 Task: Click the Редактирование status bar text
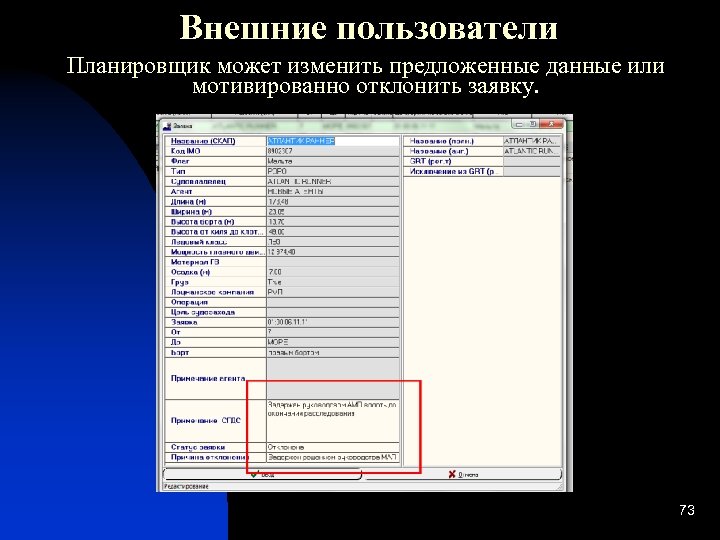click(186, 486)
